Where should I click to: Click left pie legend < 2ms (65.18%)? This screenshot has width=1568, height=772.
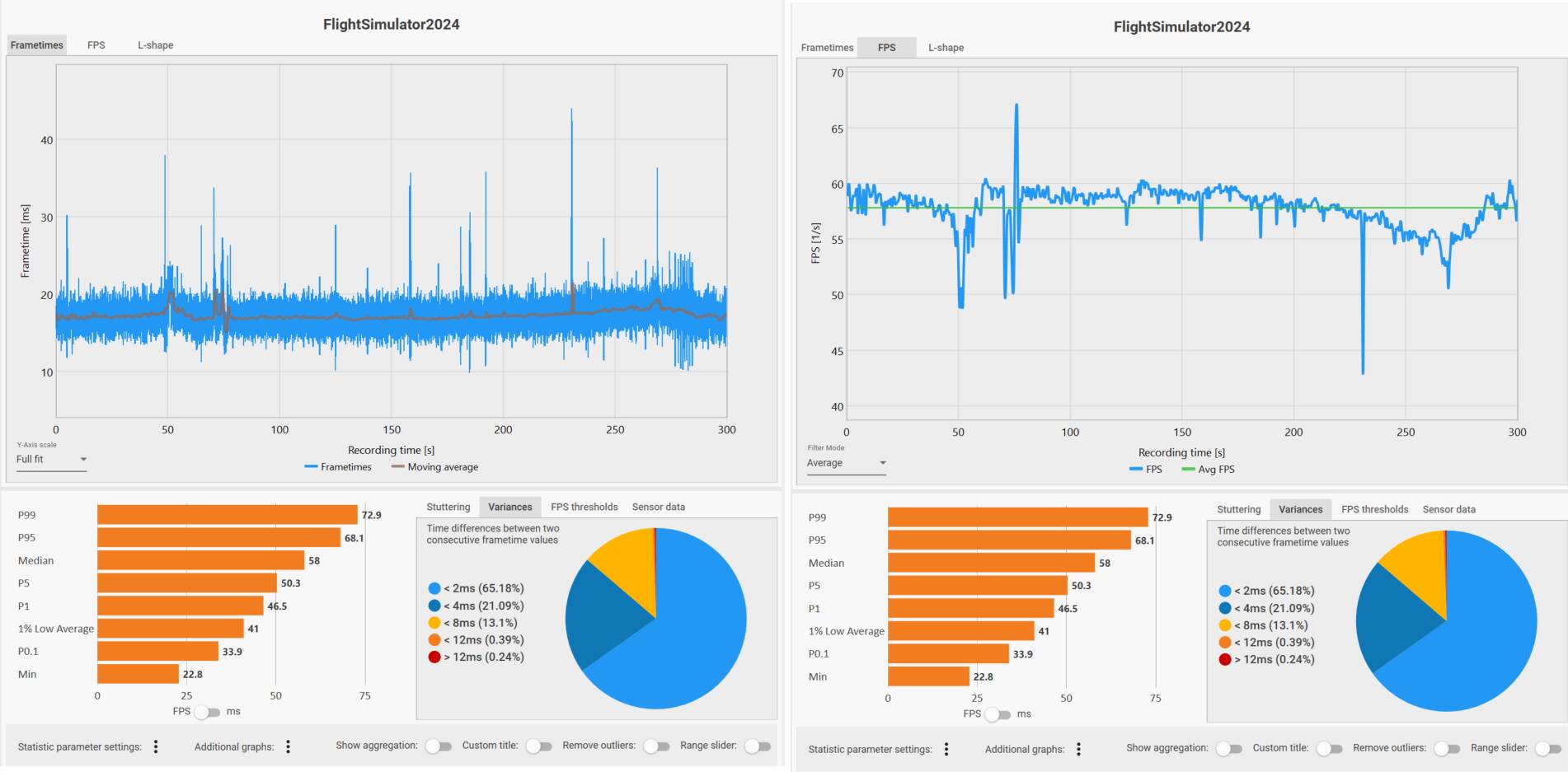[x=476, y=588]
